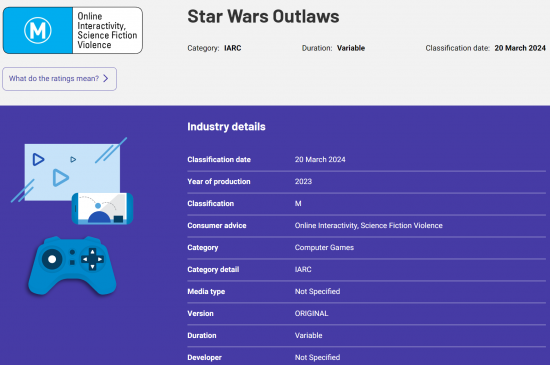Viewport: 550px width, 365px height.
Task: Click the header Category IARC value
Action: [233, 48]
